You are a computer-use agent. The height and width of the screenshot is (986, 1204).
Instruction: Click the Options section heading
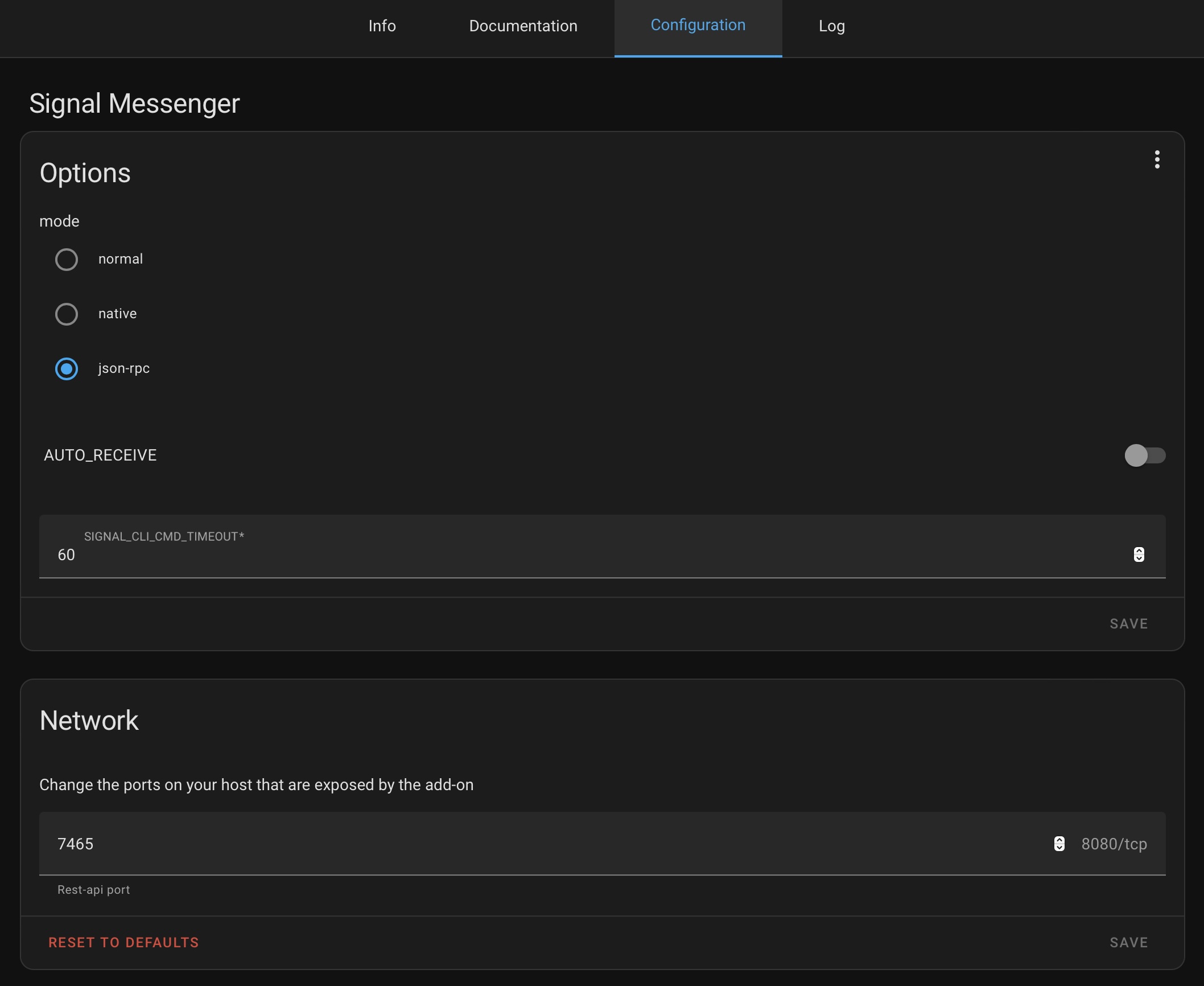(85, 172)
